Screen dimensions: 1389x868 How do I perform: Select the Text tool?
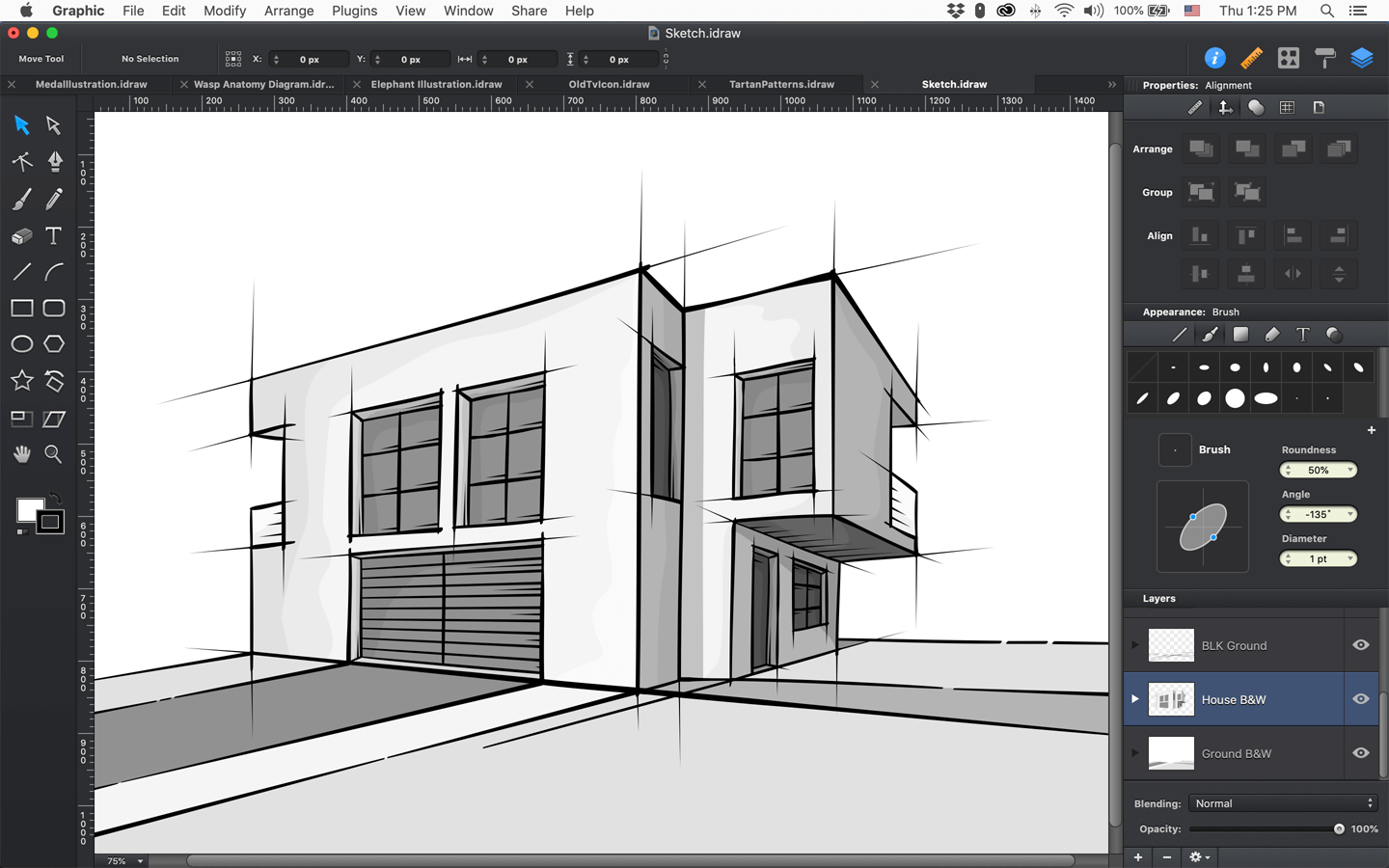point(54,235)
